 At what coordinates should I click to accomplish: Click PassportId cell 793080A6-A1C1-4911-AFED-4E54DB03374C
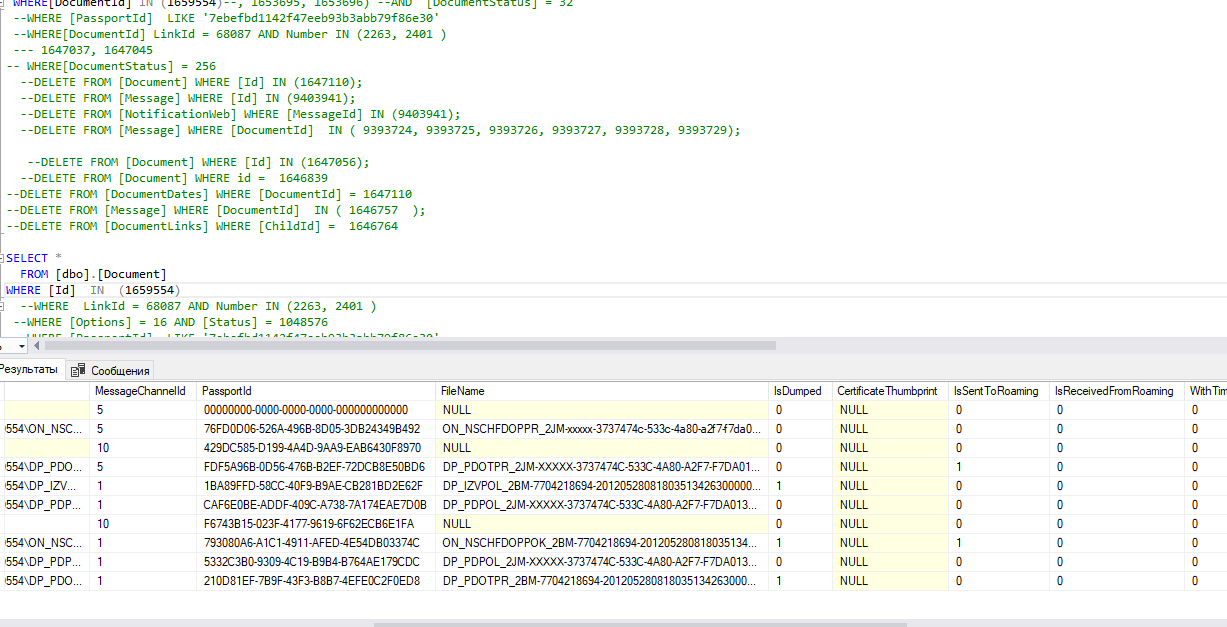317,543
